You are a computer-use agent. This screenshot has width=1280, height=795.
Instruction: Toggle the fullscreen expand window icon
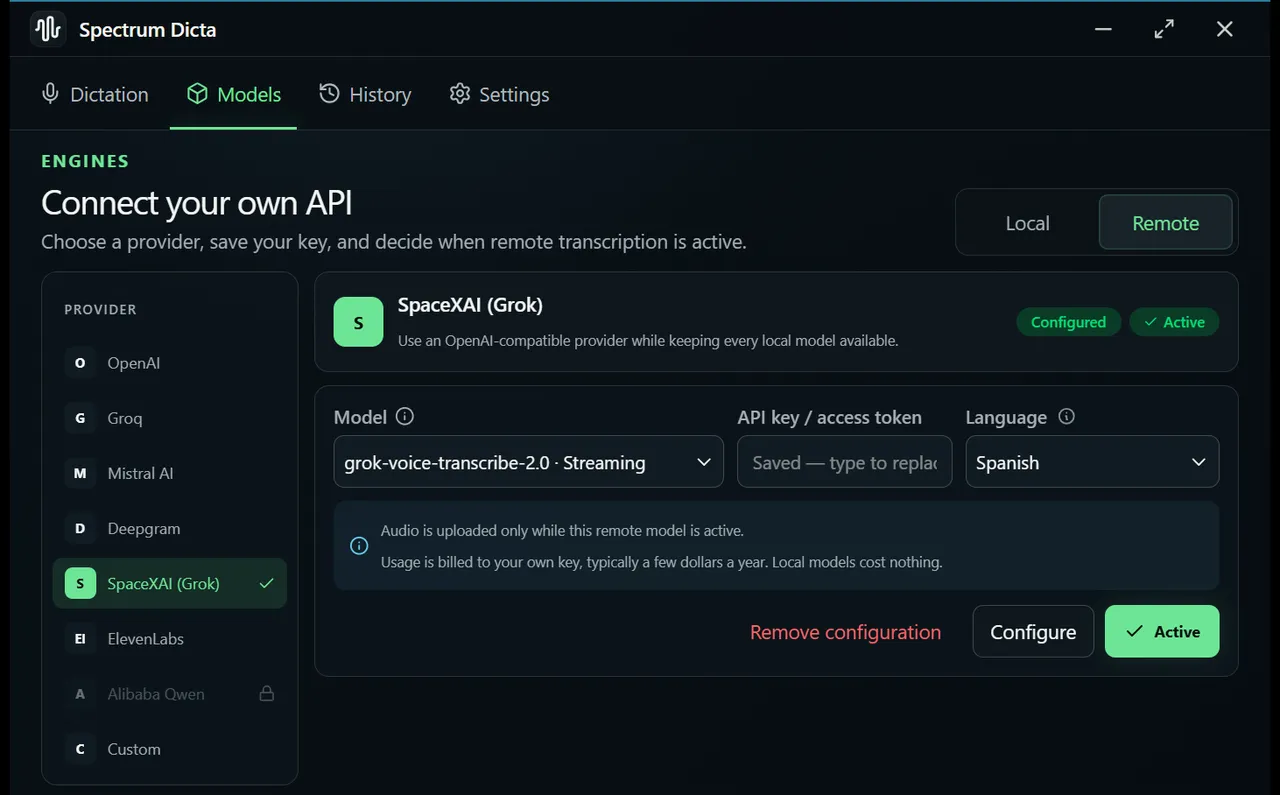click(x=1164, y=29)
